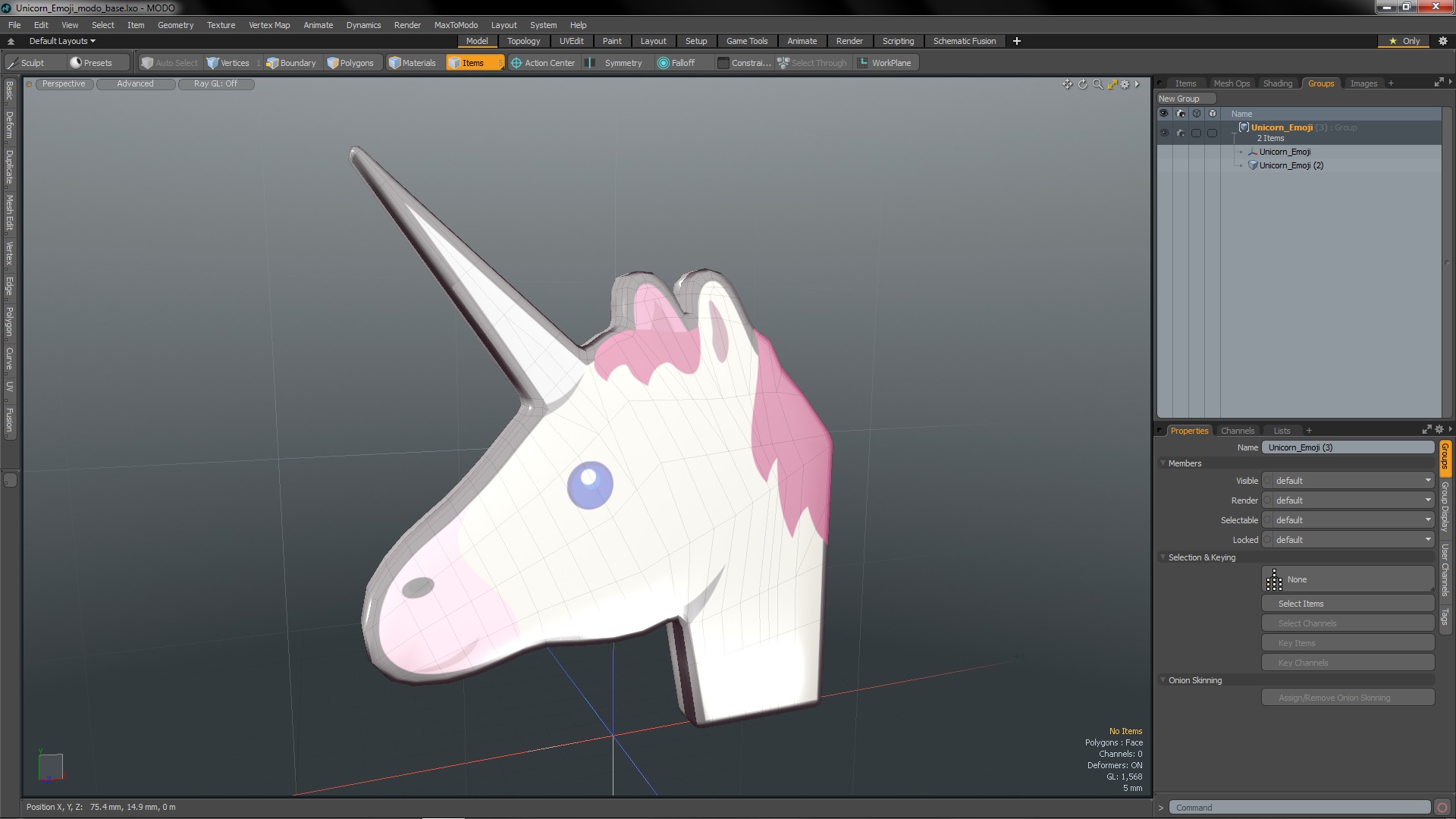Collapse the Selection & Keying section

[x=1163, y=557]
